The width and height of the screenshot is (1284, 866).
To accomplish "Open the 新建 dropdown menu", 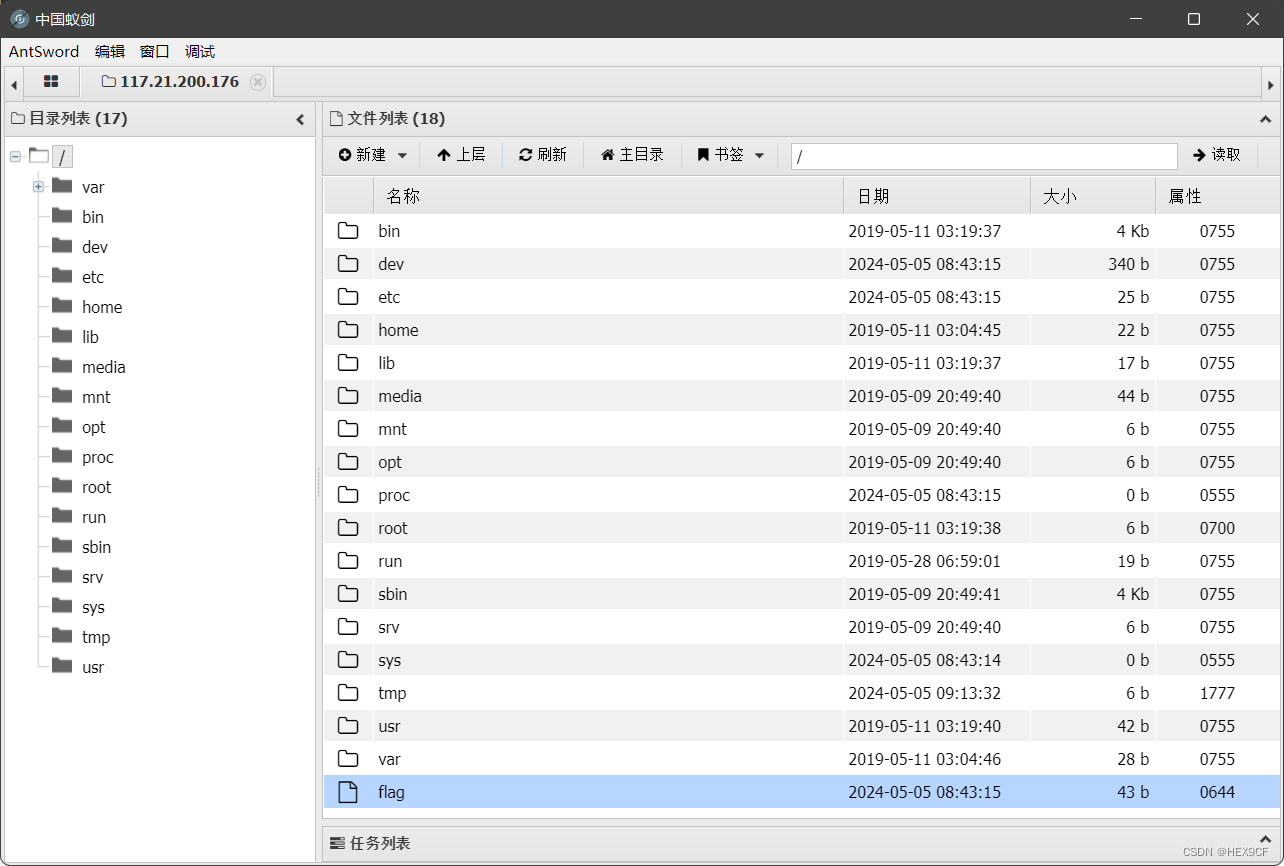I will [372, 155].
